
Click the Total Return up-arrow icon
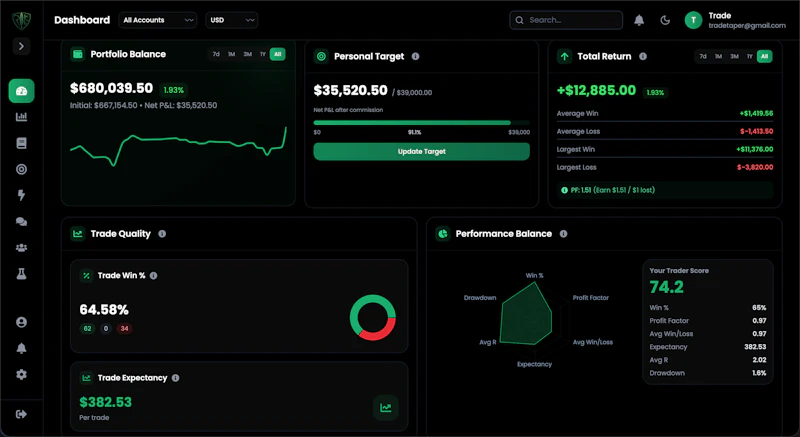point(564,57)
